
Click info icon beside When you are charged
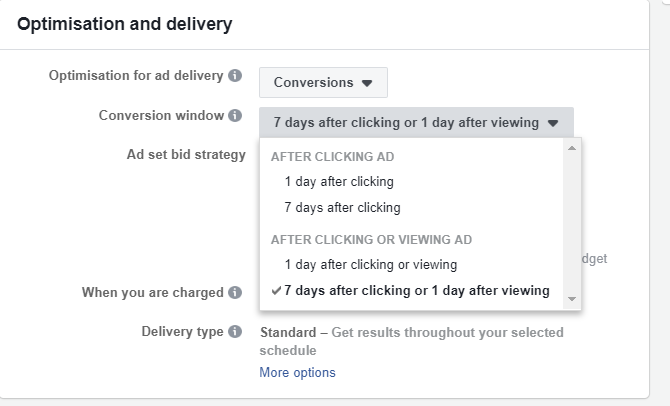(235, 293)
